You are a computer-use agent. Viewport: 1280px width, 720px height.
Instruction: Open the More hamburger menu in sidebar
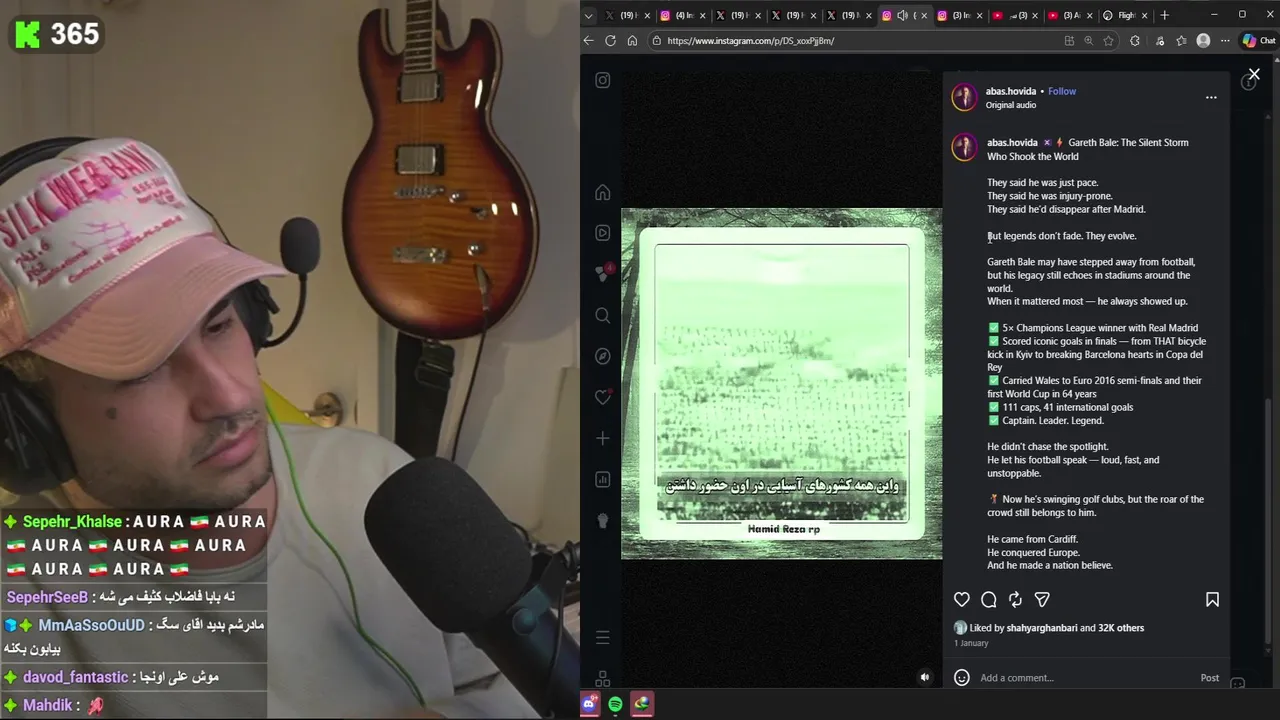coord(603,637)
